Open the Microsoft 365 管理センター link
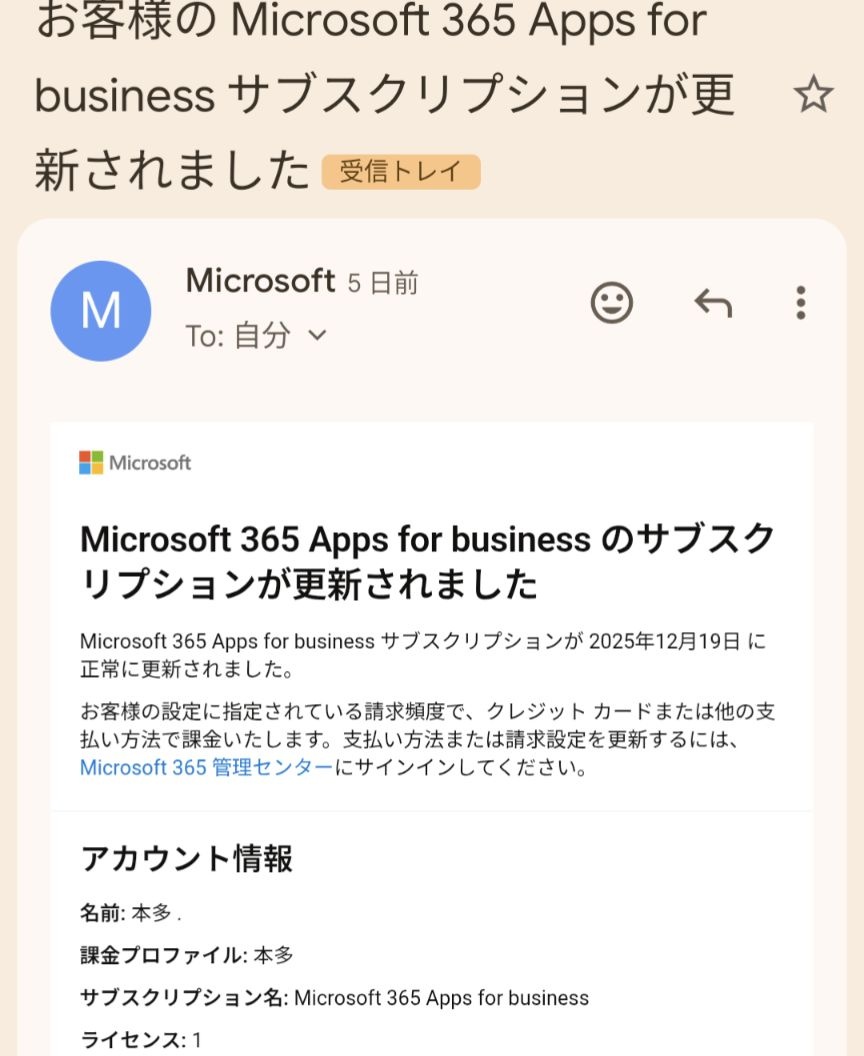The height and width of the screenshot is (1056, 864). click(206, 768)
